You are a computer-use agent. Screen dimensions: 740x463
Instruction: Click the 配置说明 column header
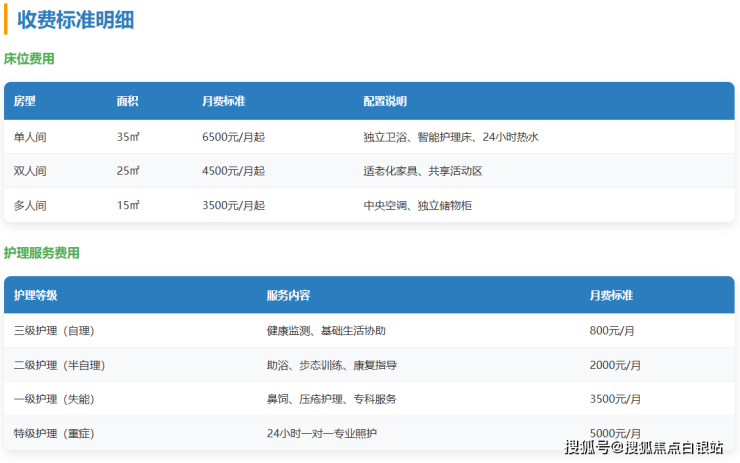(x=385, y=101)
